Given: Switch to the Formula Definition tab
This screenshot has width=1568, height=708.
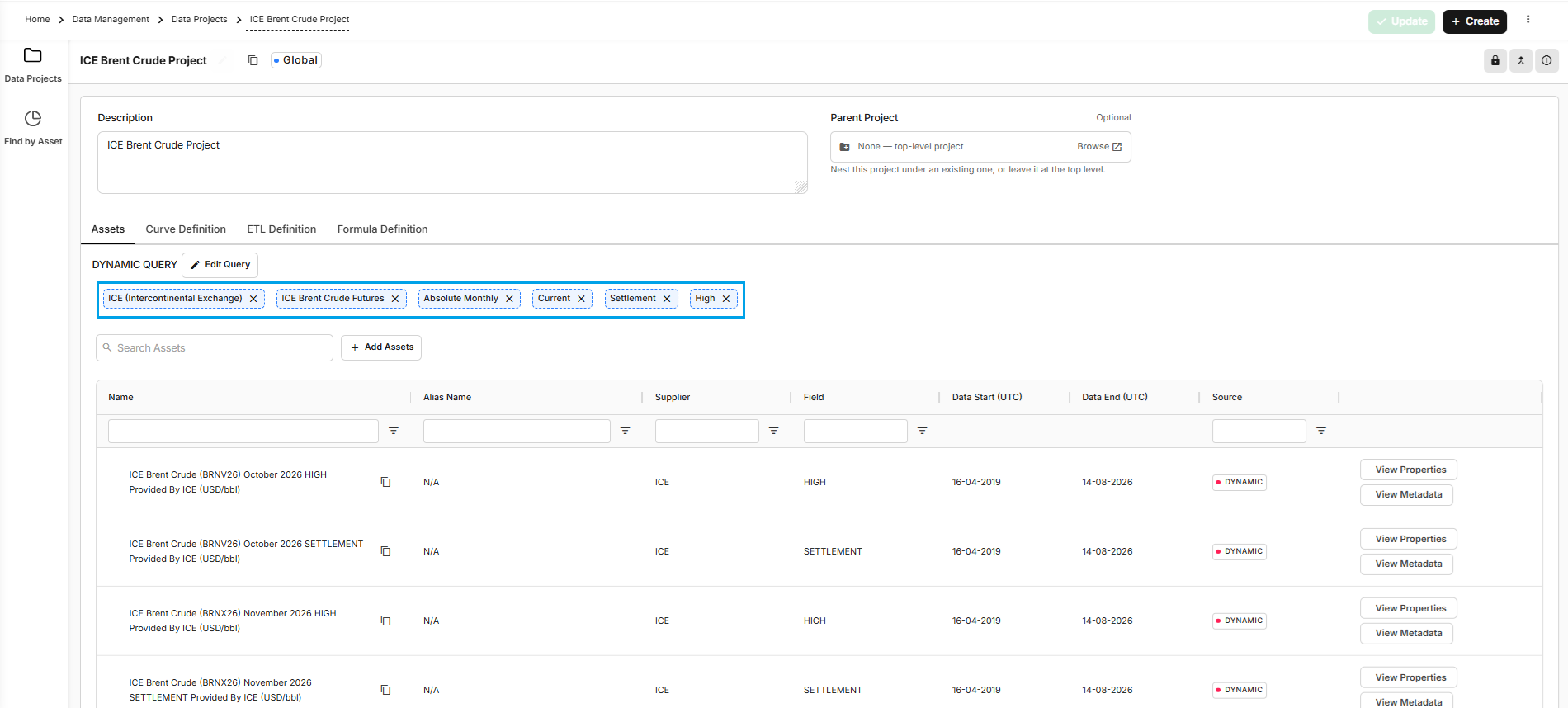Looking at the screenshot, I should coord(382,229).
